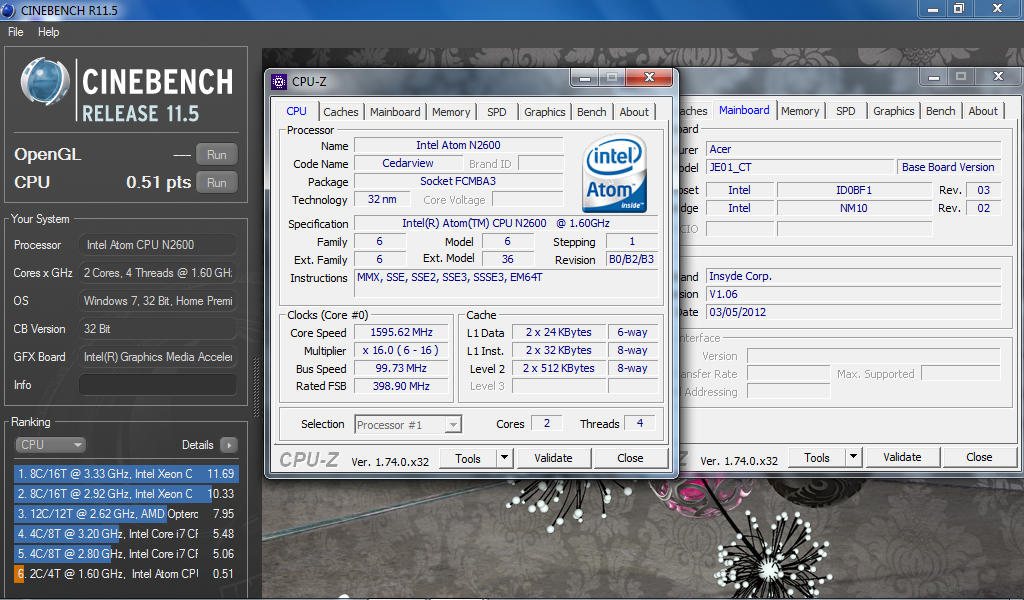Switch to Memory tab in back CPU-Z
This screenshot has height=600, width=1024.
[800, 111]
